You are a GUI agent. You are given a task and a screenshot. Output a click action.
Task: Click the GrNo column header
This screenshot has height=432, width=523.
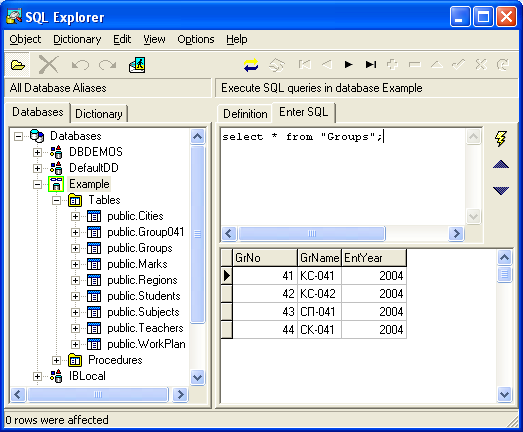coord(265,258)
